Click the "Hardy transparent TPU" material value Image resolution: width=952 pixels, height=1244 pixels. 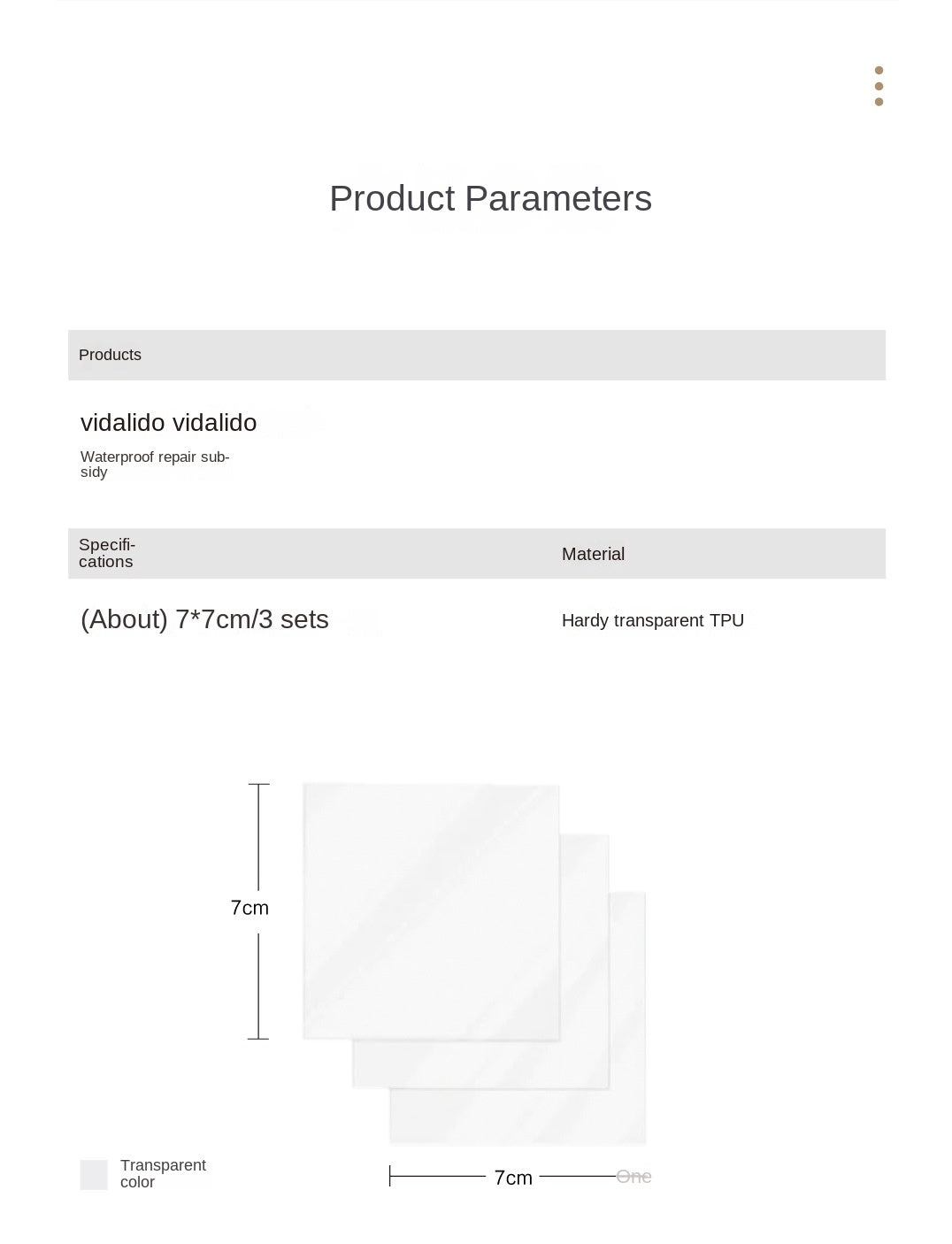(x=652, y=620)
